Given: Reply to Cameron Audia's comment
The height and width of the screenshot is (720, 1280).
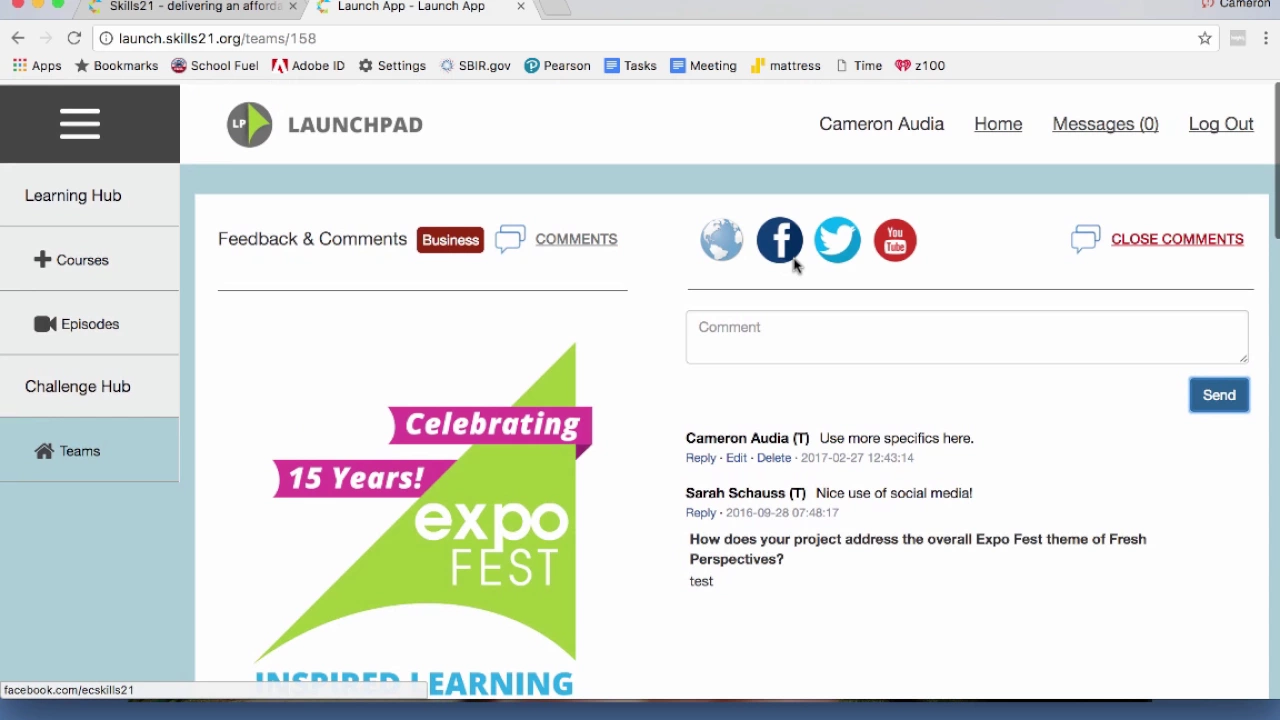Looking at the screenshot, I should (701, 458).
